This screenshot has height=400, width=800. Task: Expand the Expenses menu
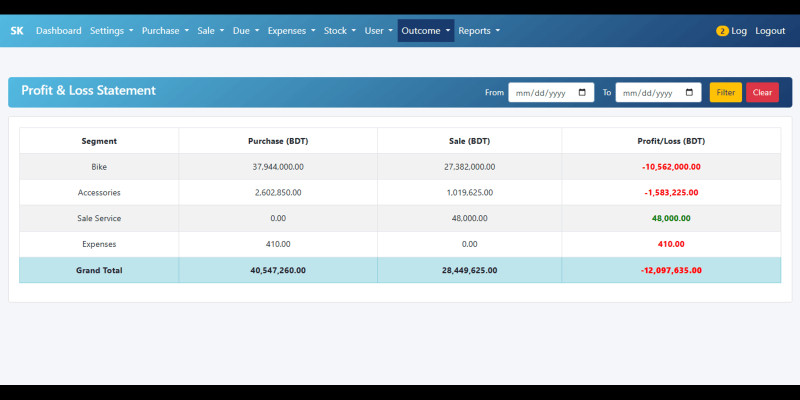pyautogui.click(x=291, y=31)
